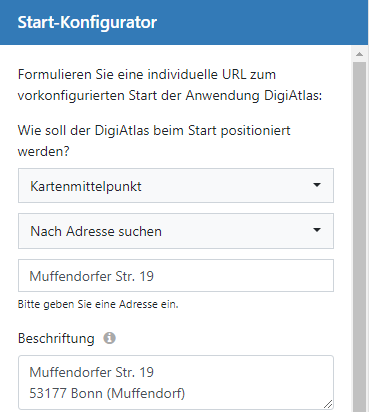Open the Kartenmittelpunkt dropdown

(176, 186)
